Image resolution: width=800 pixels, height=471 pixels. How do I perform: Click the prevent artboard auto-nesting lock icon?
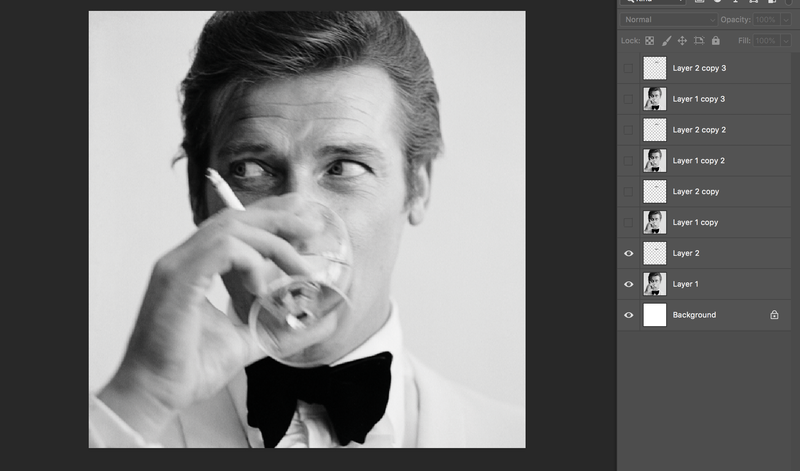pyautogui.click(x=699, y=41)
